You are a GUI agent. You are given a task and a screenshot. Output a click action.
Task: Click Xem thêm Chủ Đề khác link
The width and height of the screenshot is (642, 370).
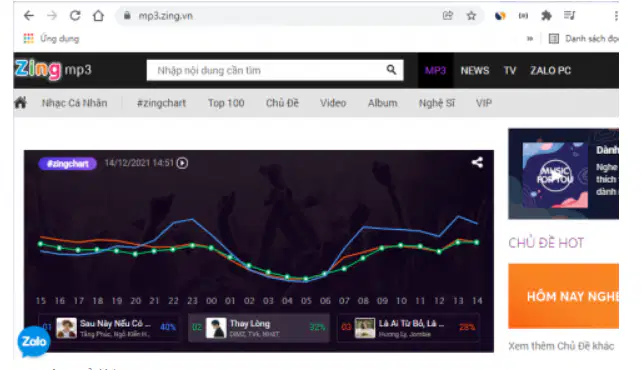[561, 346]
